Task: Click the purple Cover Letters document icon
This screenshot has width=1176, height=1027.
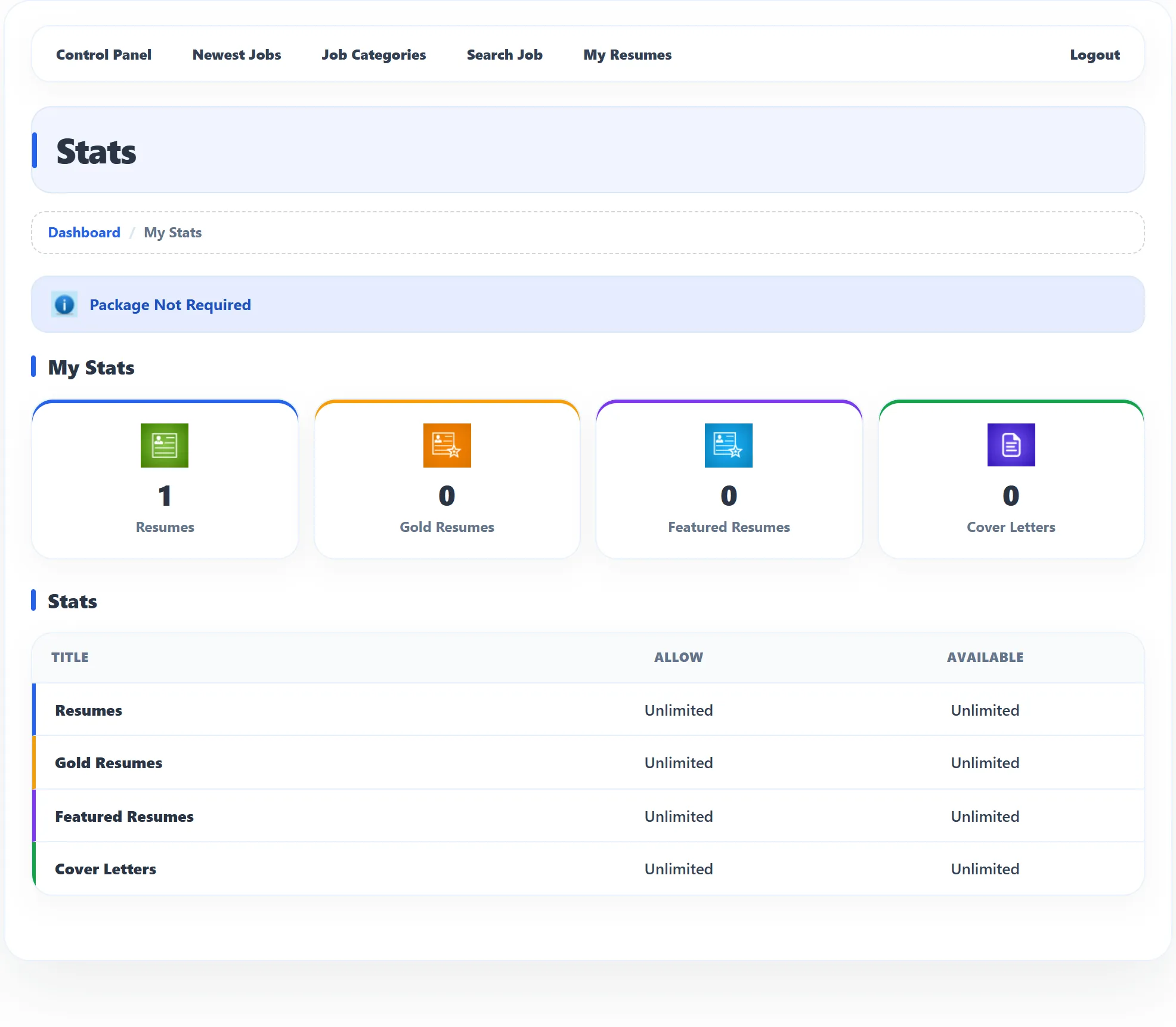Action: pos(1011,445)
